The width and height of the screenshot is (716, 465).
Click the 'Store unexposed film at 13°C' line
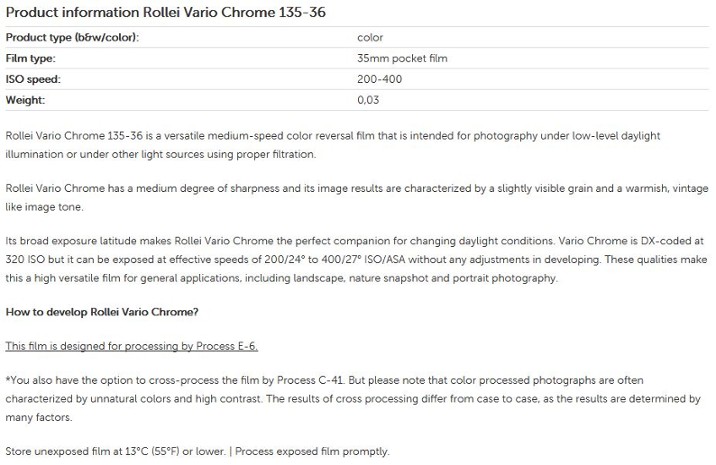[116, 451]
